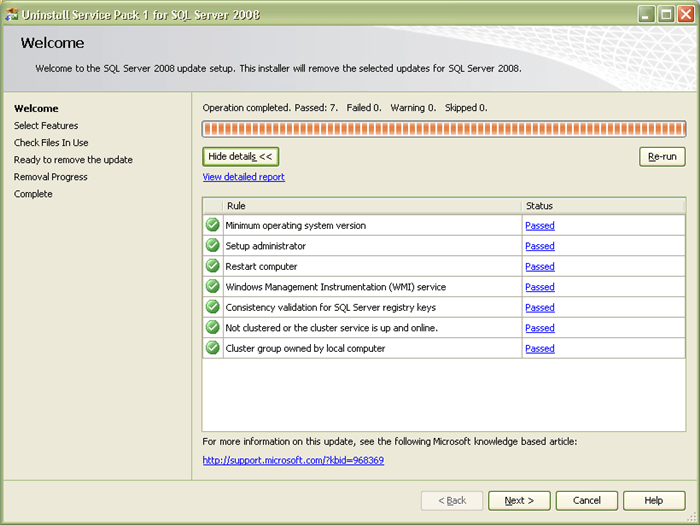Click green check icon for Not clustered rule
This screenshot has width=700, height=525.
(212, 327)
